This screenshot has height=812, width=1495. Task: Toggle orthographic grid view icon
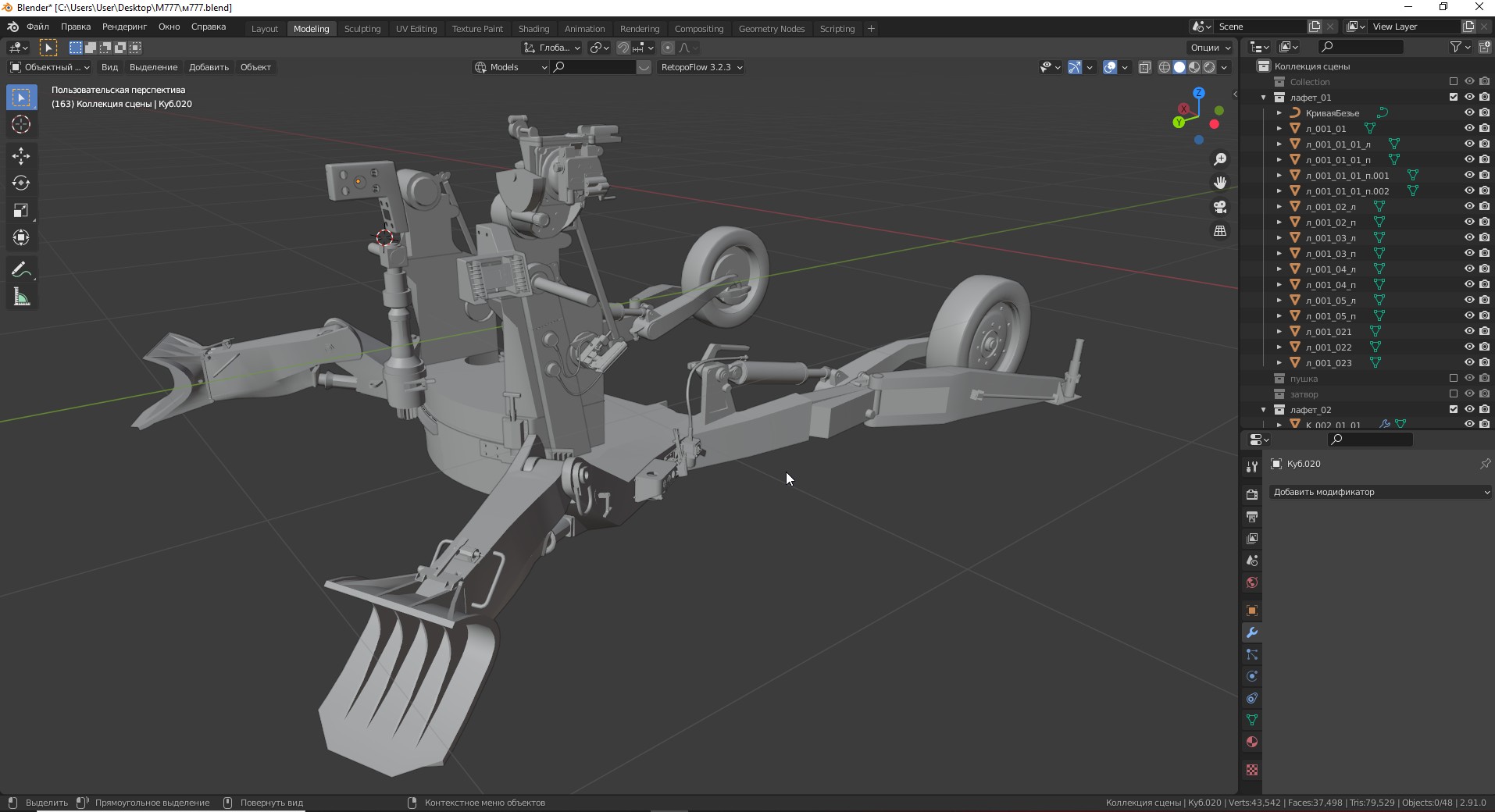(x=1220, y=231)
